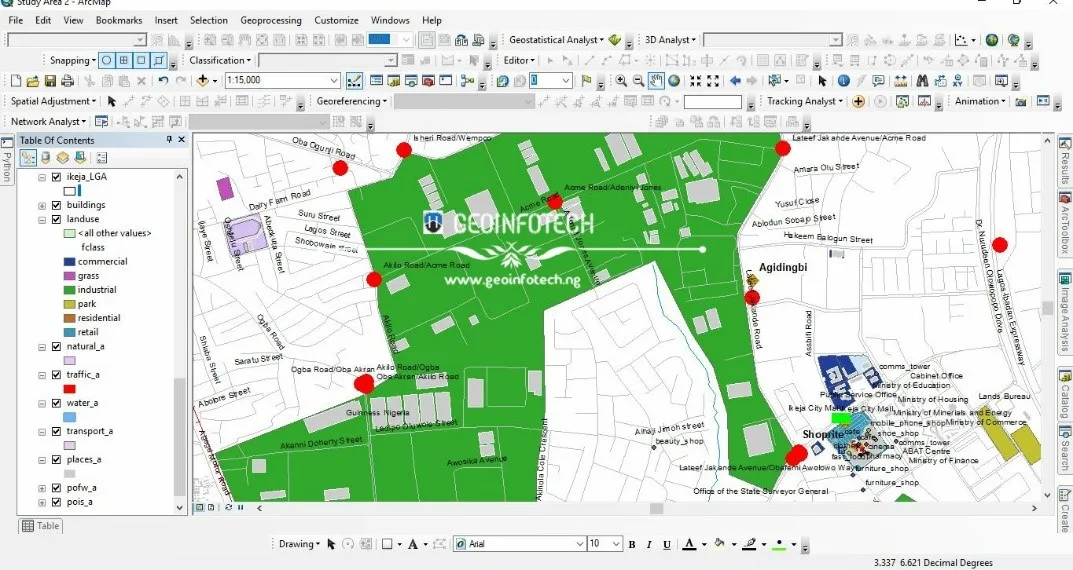Hide the water_a layer

[57, 403]
